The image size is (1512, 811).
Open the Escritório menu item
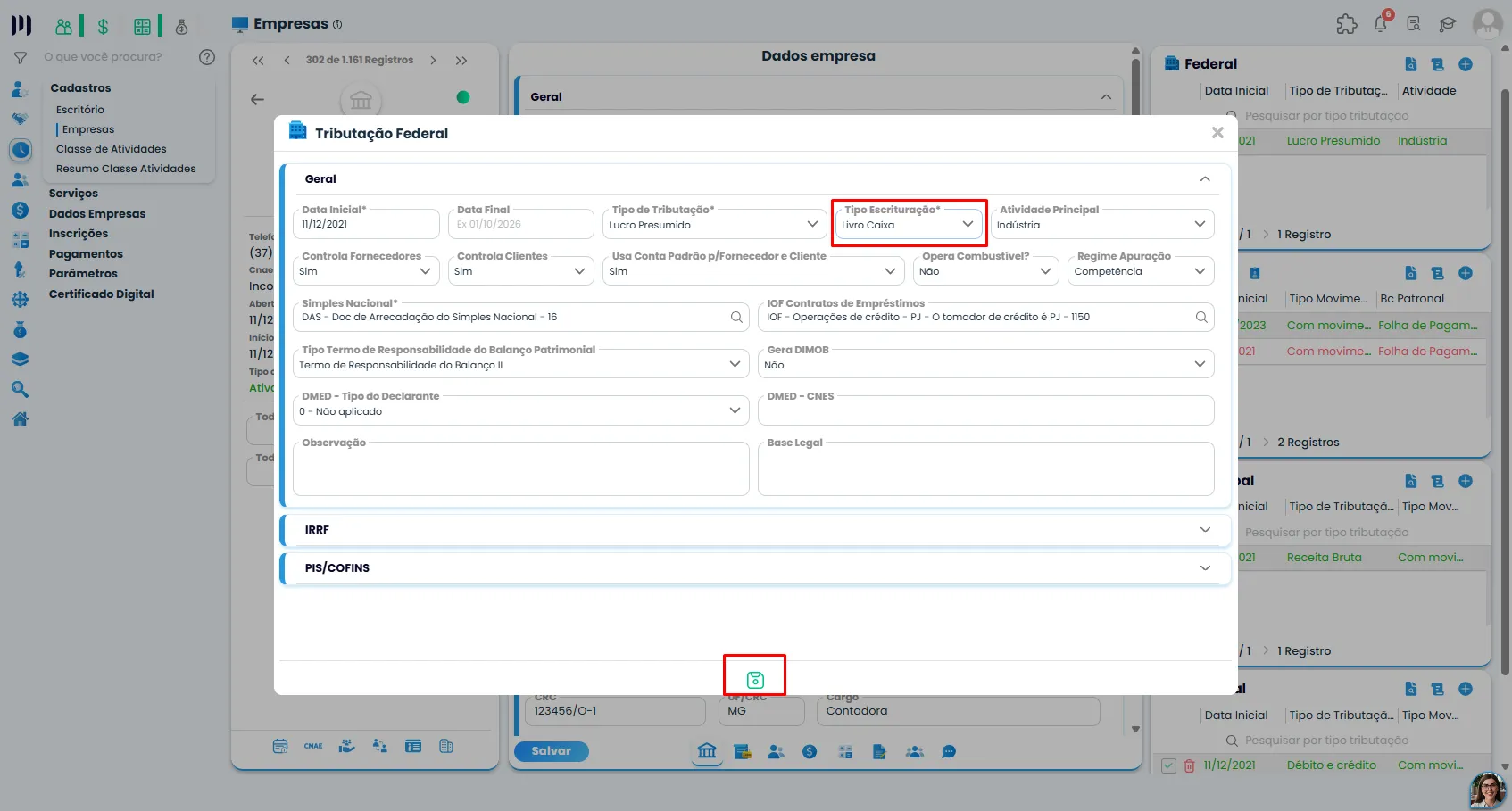[80, 110]
